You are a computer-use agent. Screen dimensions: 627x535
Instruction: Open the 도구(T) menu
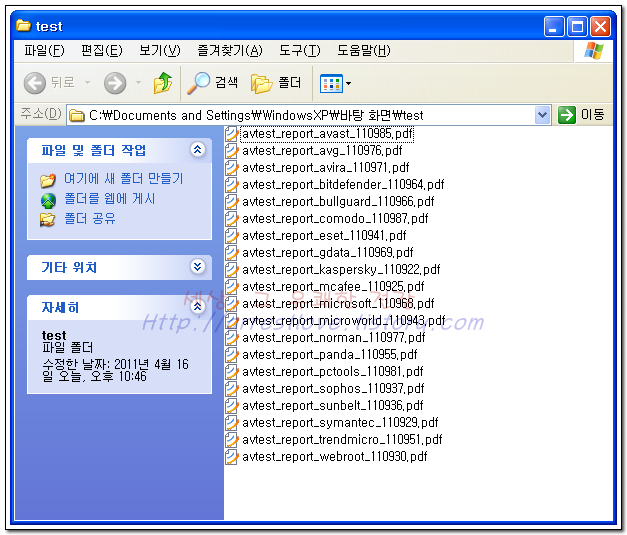300,51
